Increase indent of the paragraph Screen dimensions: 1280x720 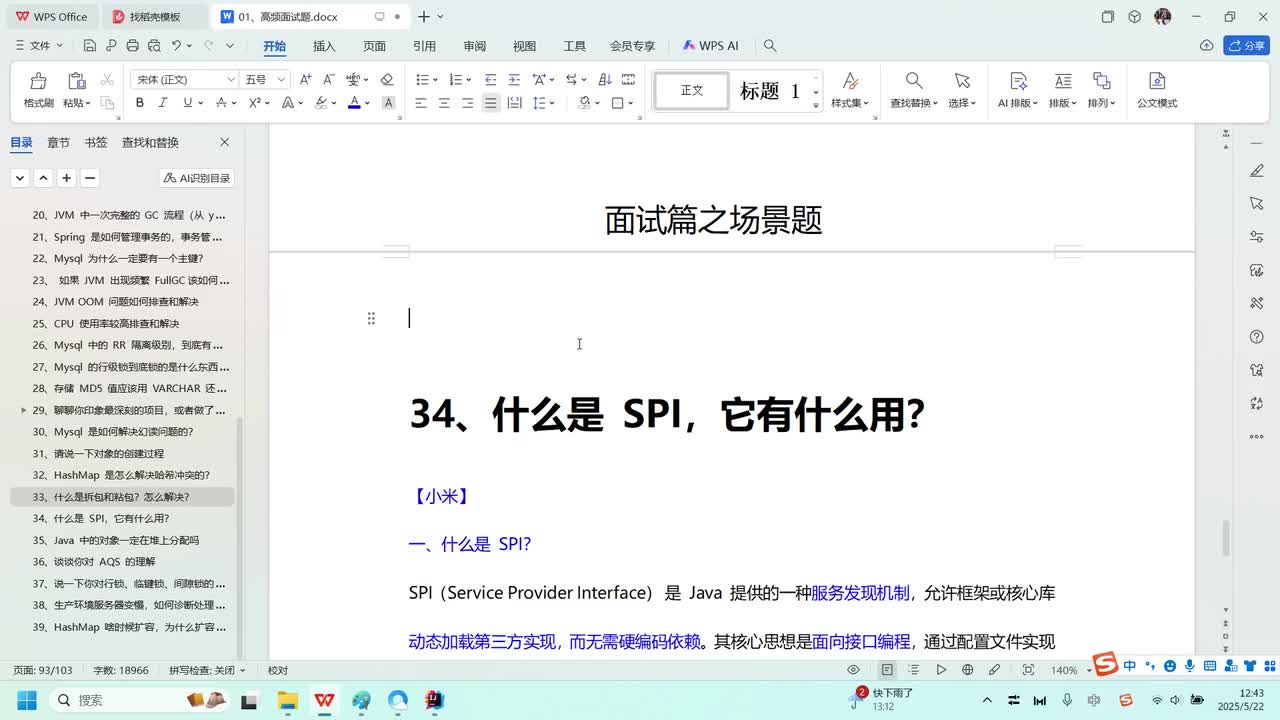(x=514, y=79)
